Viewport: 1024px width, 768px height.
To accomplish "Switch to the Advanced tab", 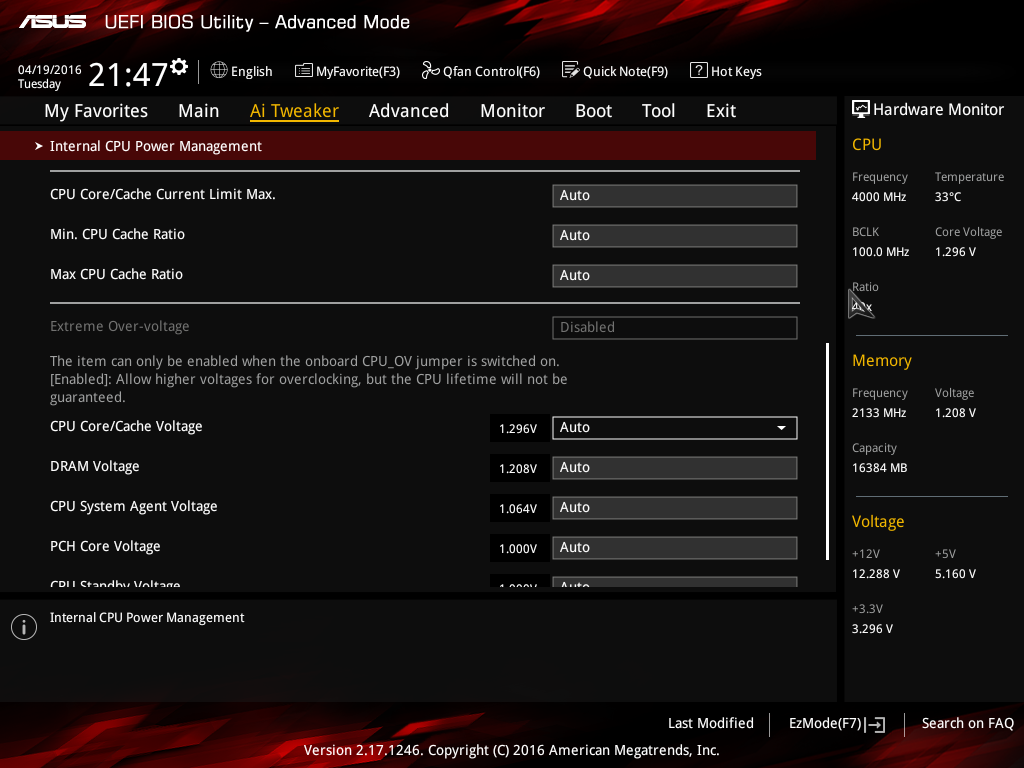I will (x=409, y=111).
